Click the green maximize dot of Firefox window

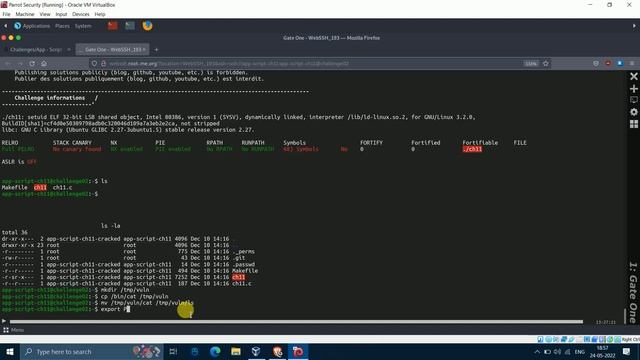18,38
